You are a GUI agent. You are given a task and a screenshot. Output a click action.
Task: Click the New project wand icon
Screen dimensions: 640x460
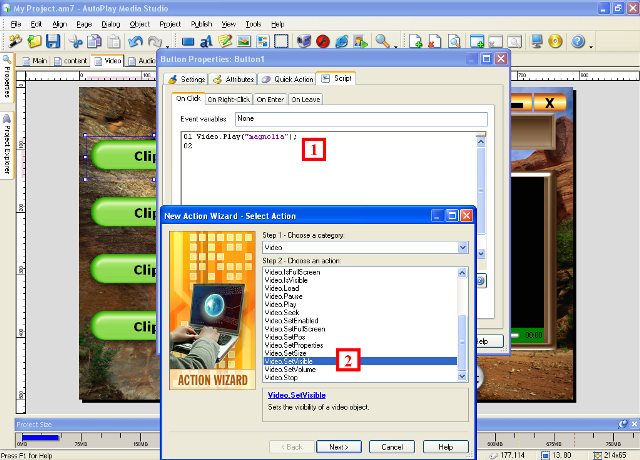[x=15, y=42]
